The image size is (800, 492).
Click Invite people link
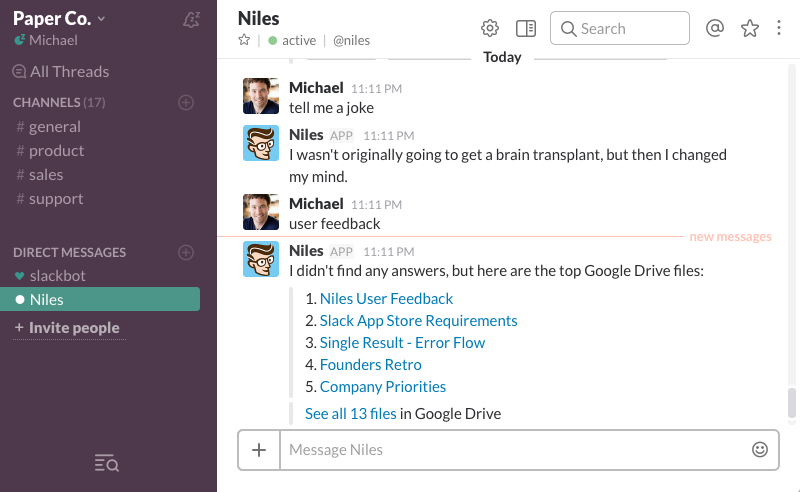[x=67, y=328]
